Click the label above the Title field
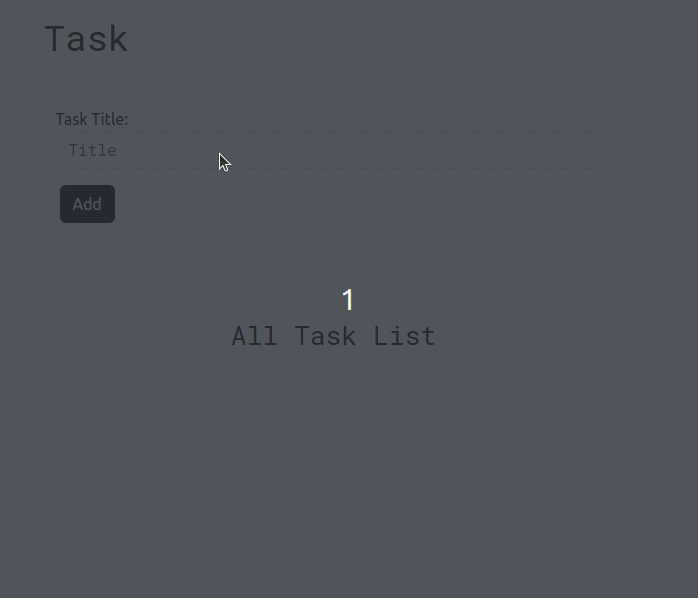The width and height of the screenshot is (698, 598). point(92,119)
